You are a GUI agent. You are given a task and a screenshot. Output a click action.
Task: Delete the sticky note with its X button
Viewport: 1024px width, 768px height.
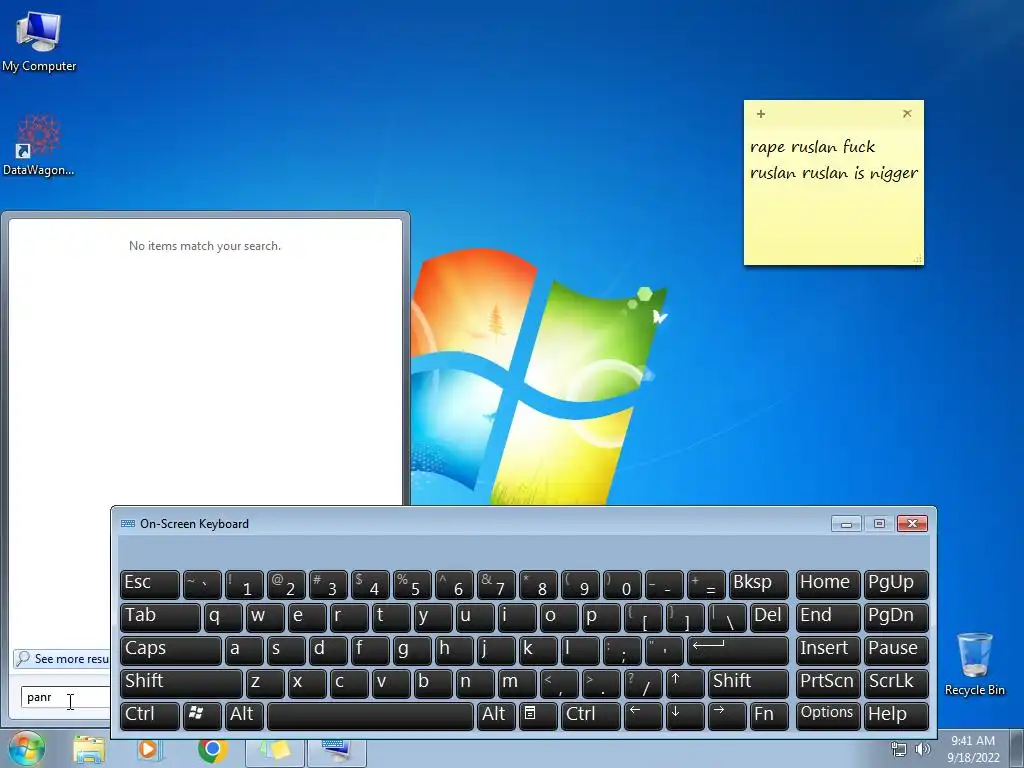[x=907, y=114]
